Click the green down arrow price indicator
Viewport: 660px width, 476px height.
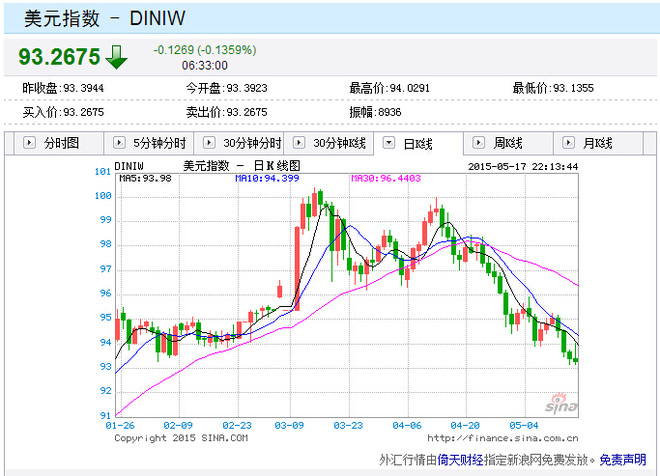(x=116, y=57)
